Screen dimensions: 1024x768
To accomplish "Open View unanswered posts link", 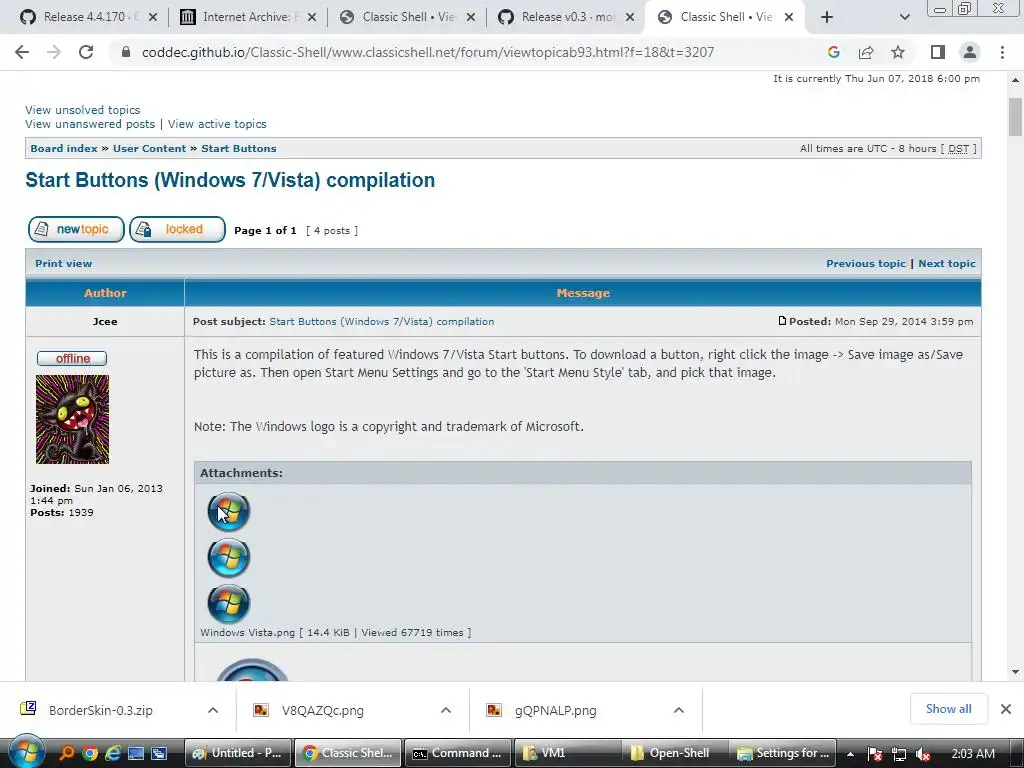I will [x=90, y=123].
